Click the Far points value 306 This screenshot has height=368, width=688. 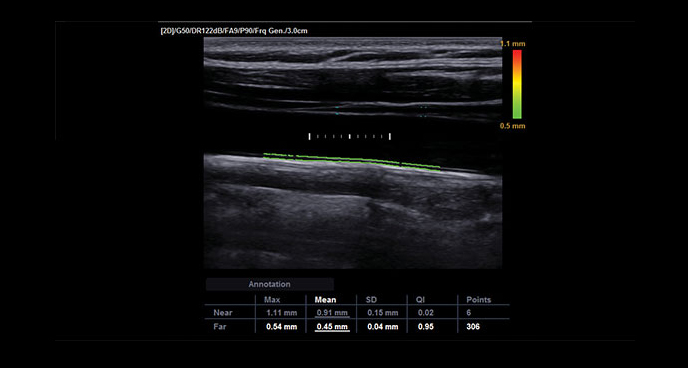point(473,327)
